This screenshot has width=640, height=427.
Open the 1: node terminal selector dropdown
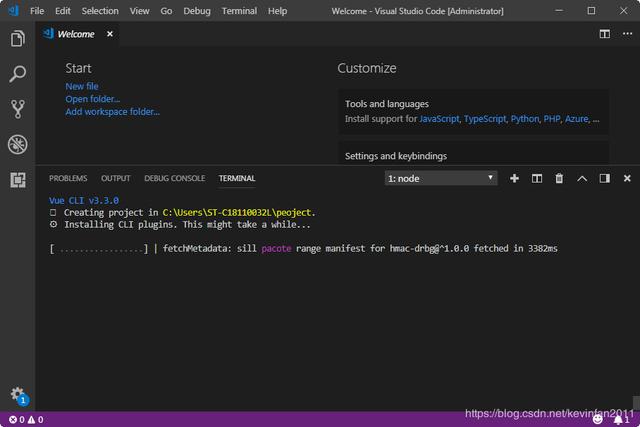441,178
